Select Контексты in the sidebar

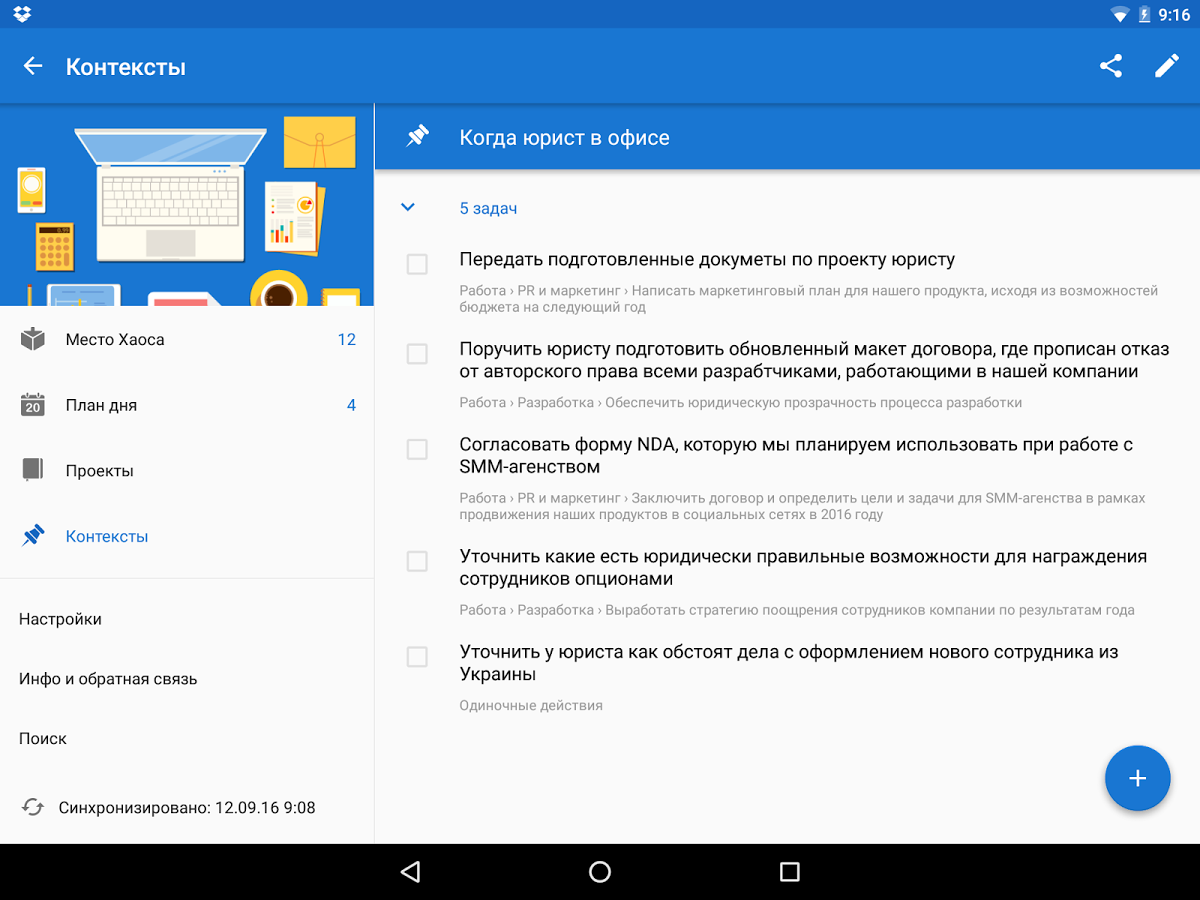[187, 536]
